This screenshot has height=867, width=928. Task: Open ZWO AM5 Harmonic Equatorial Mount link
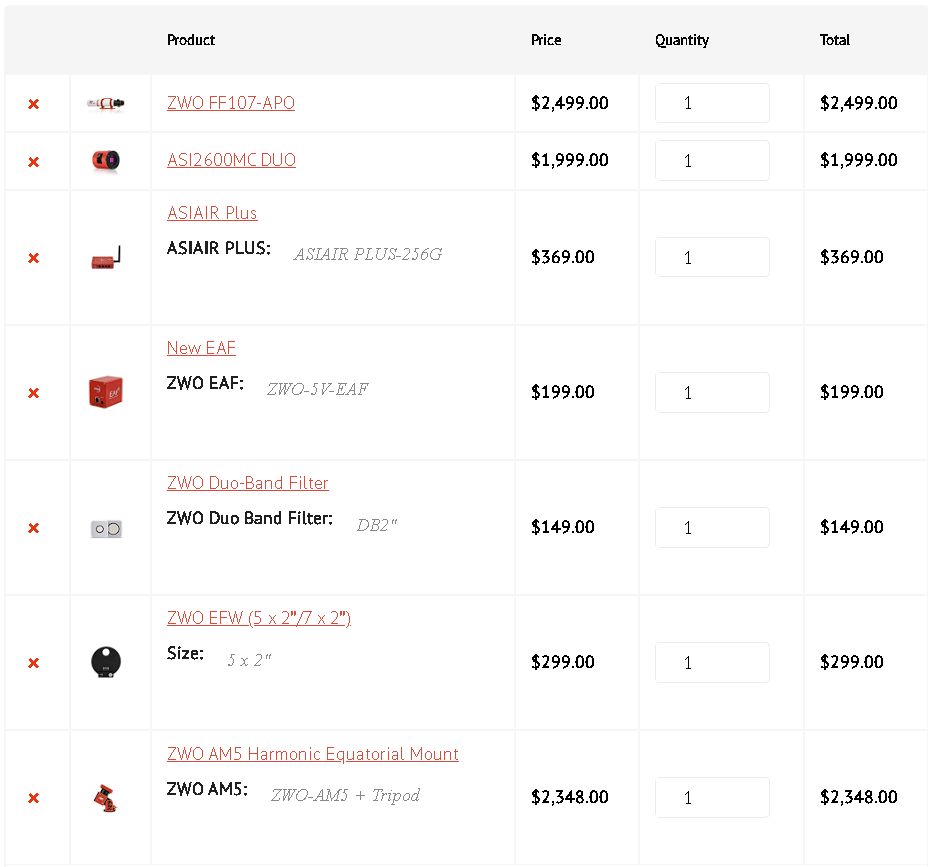[x=312, y=754]
